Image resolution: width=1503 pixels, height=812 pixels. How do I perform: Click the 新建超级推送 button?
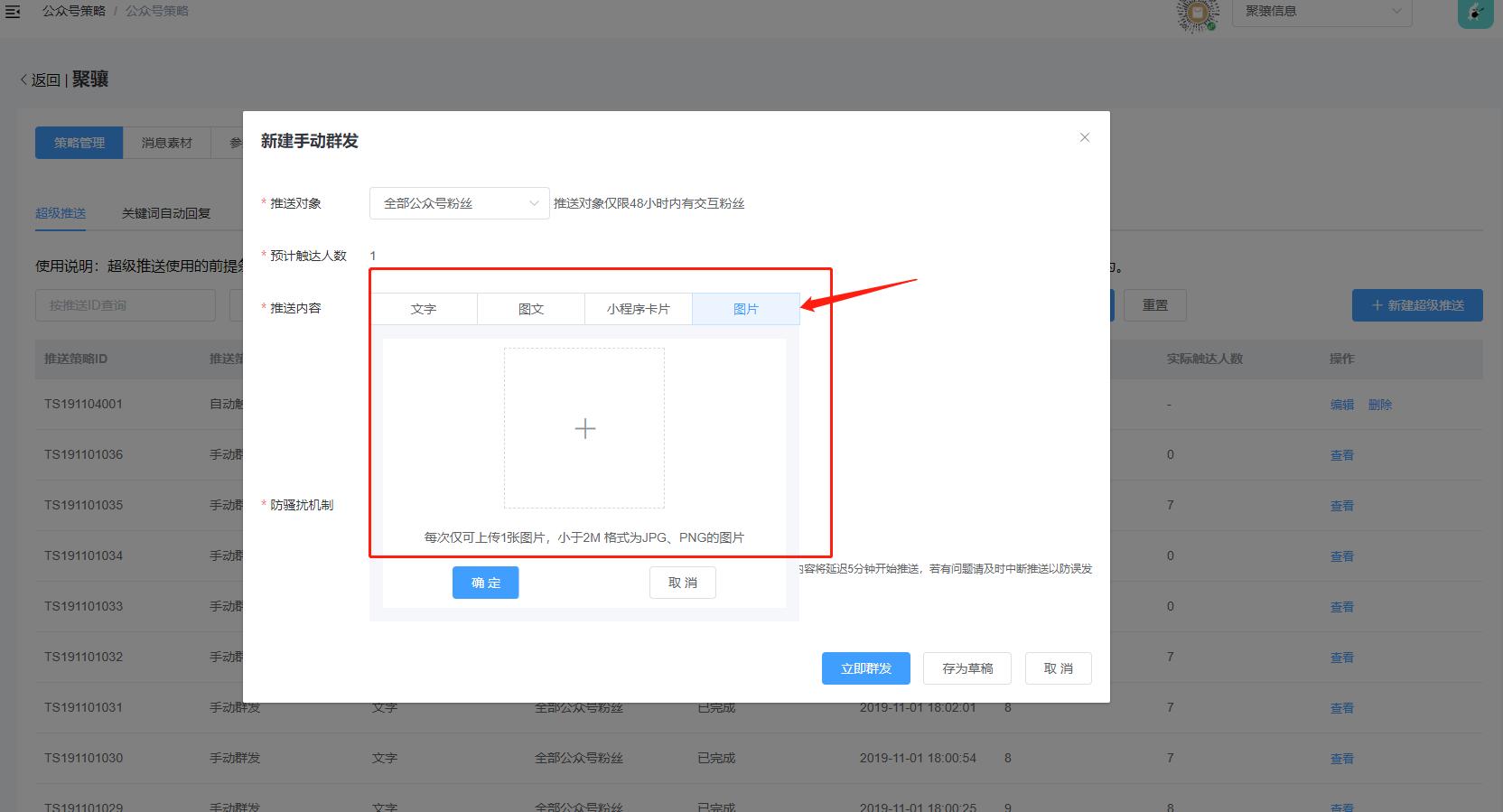pyautogui.click(x=1416, y=305)
